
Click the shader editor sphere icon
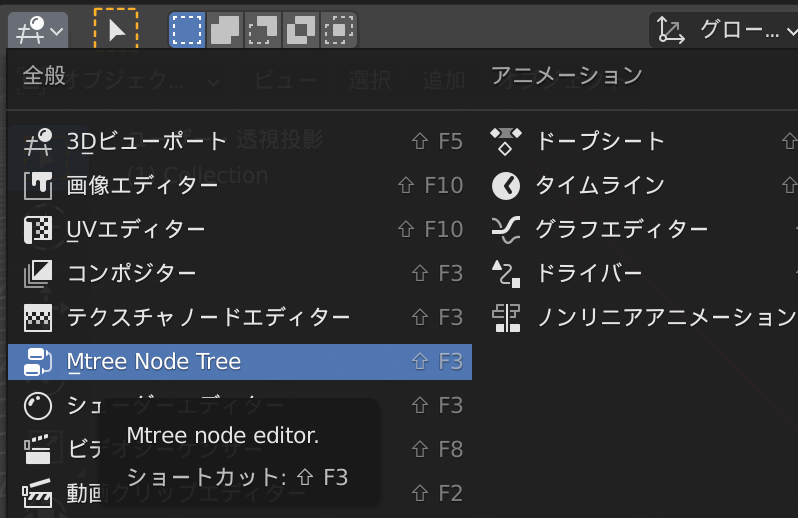pyautogui.click(x=38, y=406)
